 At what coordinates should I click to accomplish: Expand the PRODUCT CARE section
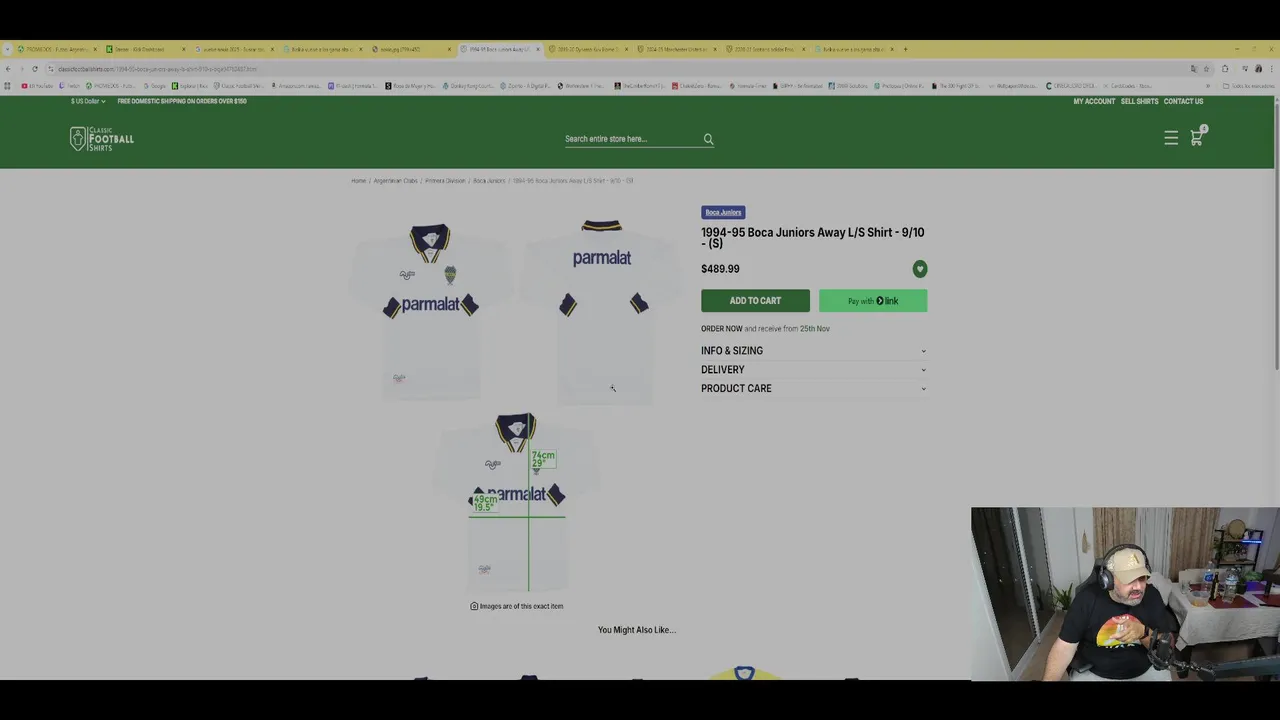814,388
